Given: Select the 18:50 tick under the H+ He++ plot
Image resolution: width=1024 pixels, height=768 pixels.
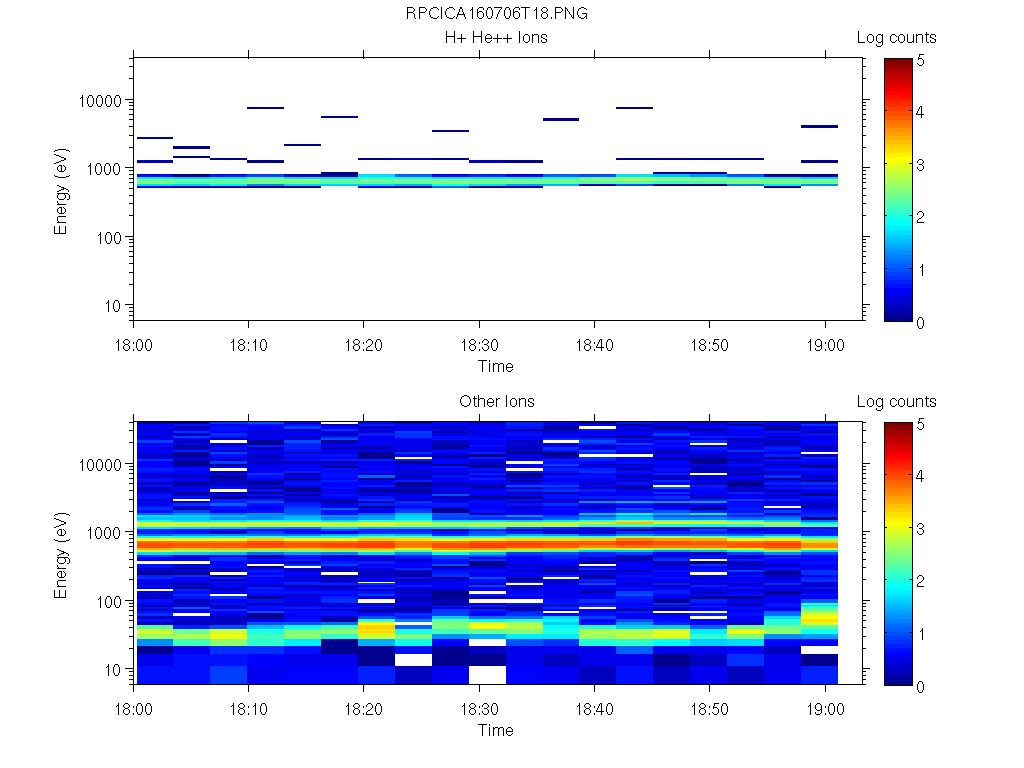Looking at the screenshot, I should tap(710, 345).
